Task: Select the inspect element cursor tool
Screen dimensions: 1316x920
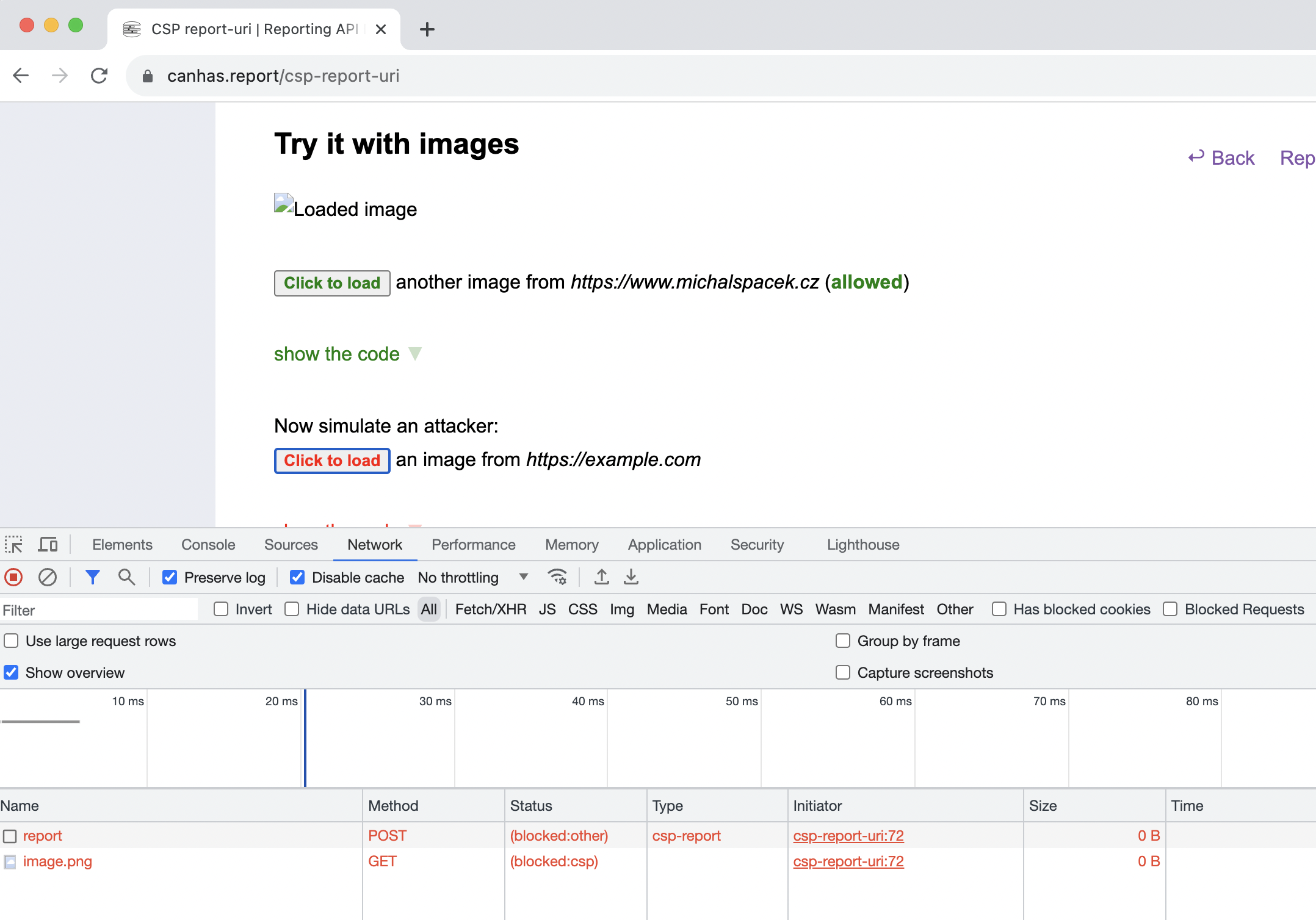Action: 13,544
